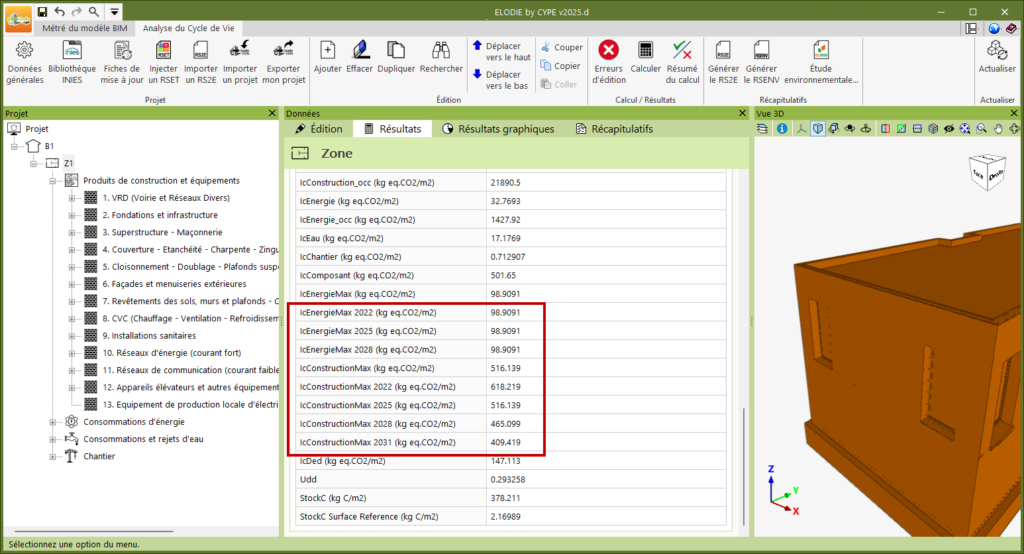Run the Calculer calculation
The image size is (1024, 554).
point(645,50)
